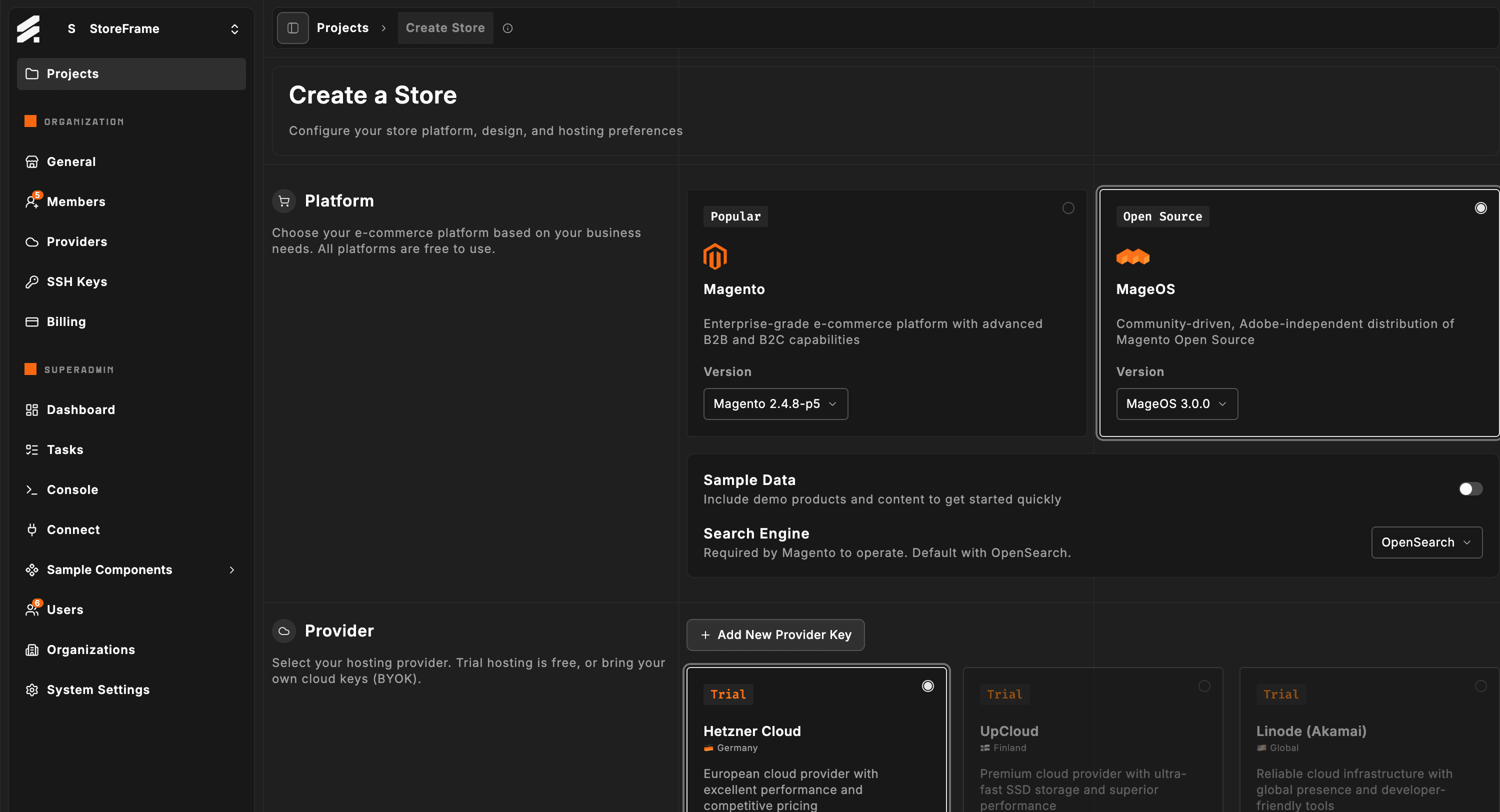Navigate to Dashboard
This screenshot has width=1500, height=812.
tap(131, 410)
